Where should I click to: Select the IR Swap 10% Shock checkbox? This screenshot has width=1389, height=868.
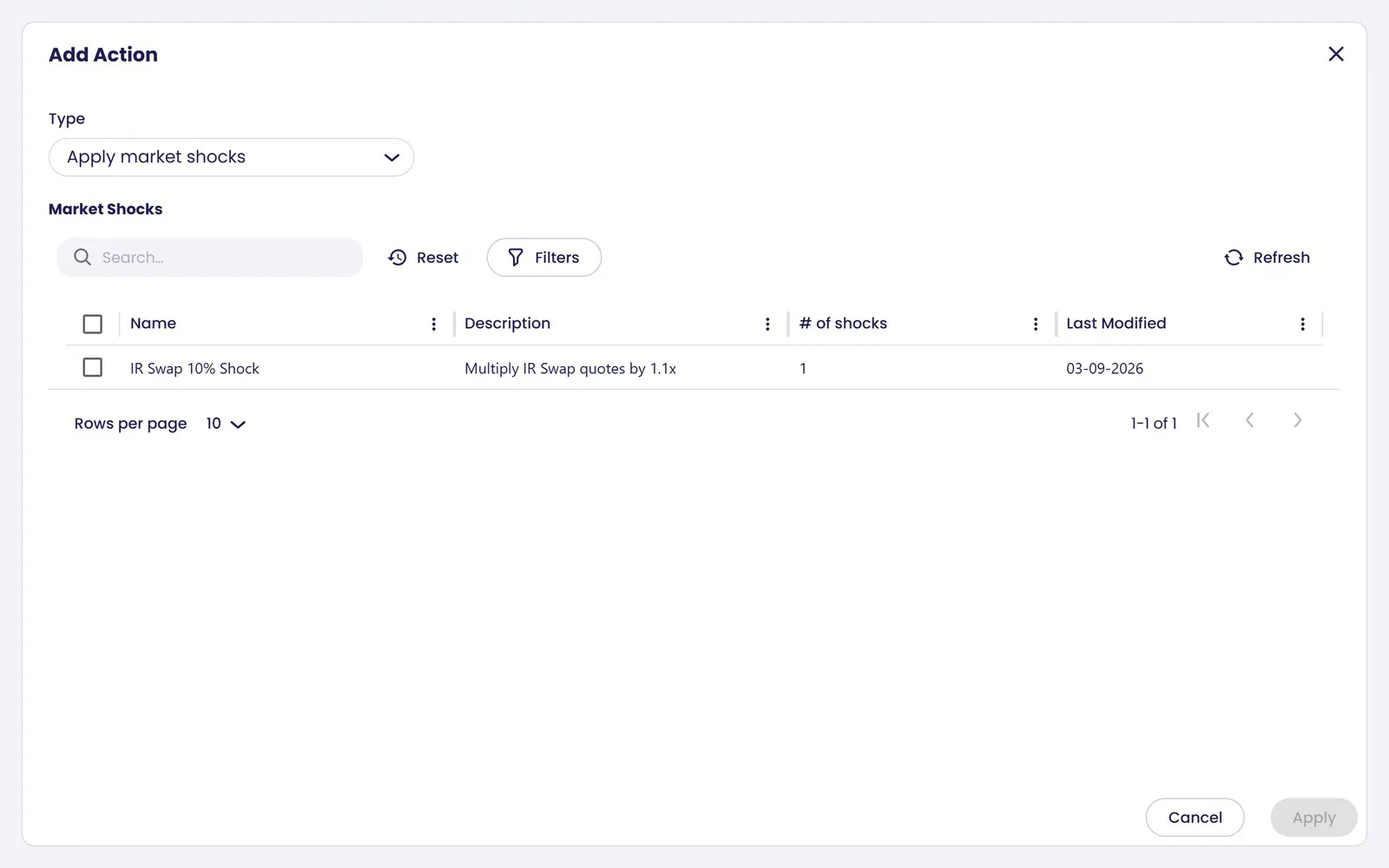(93, 367)
